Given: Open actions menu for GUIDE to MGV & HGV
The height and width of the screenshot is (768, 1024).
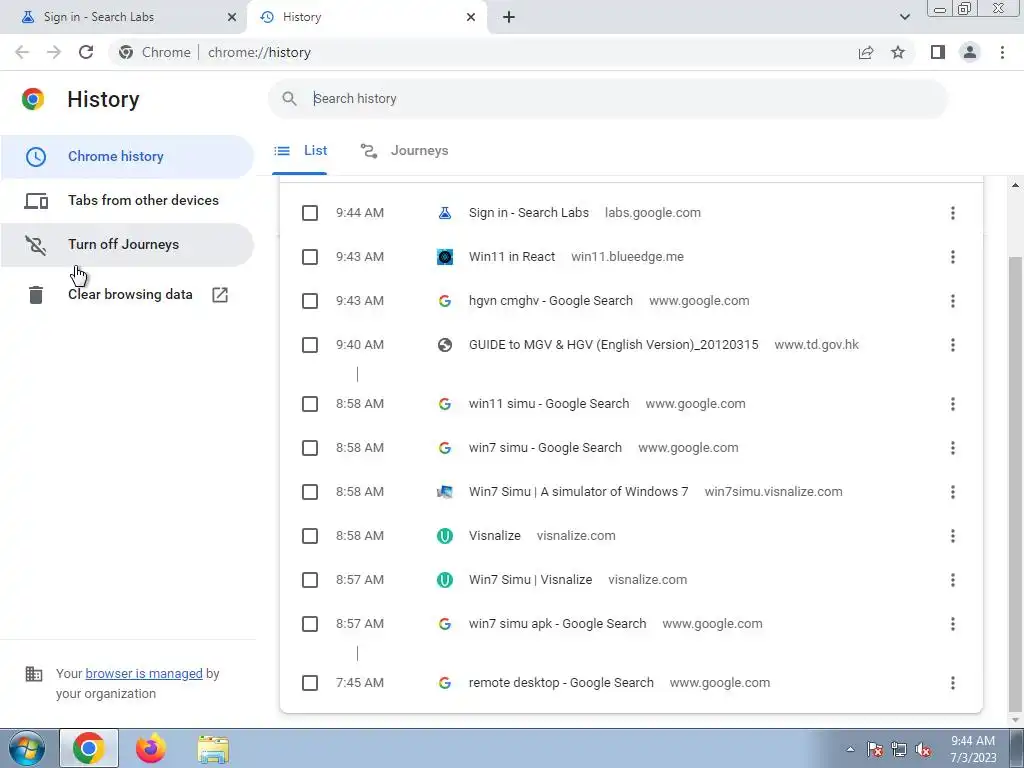Looking at the screenshot, I should [x=953, y=345].
